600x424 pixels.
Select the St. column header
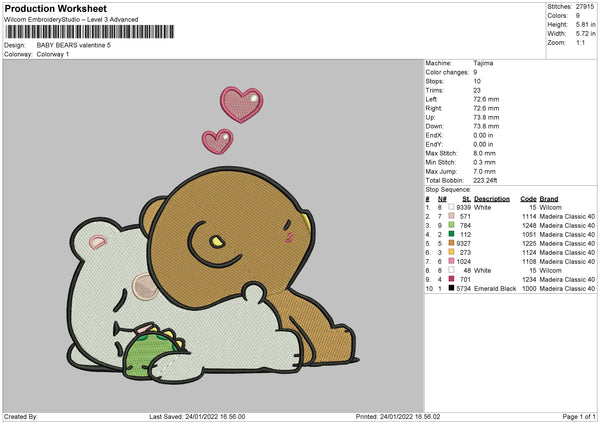point(466,199)
